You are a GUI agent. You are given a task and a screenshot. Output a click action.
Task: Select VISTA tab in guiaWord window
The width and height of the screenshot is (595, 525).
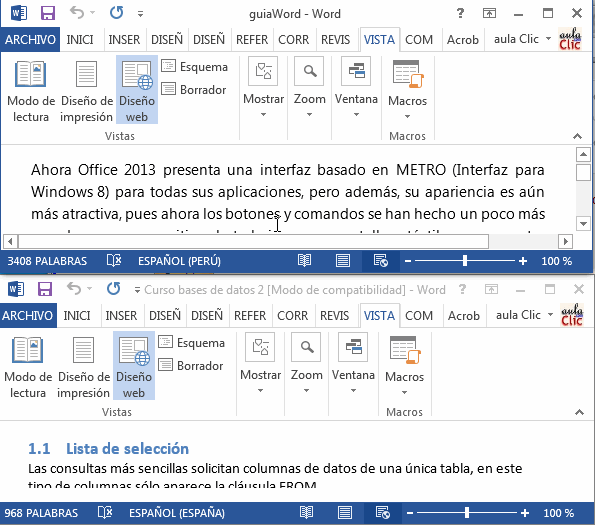click(x=379, y=39)
